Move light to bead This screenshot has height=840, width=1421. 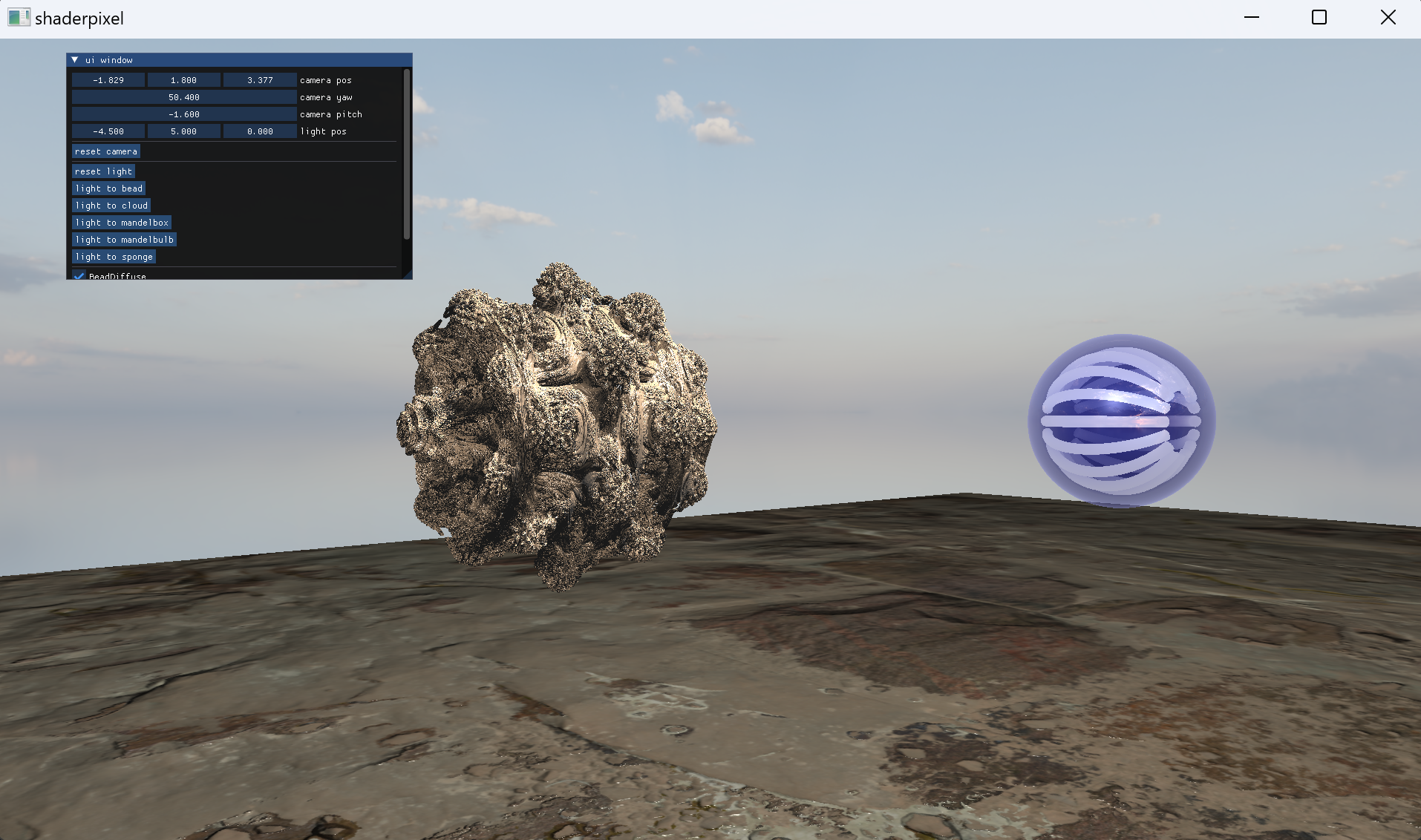[x=108, y=188]
